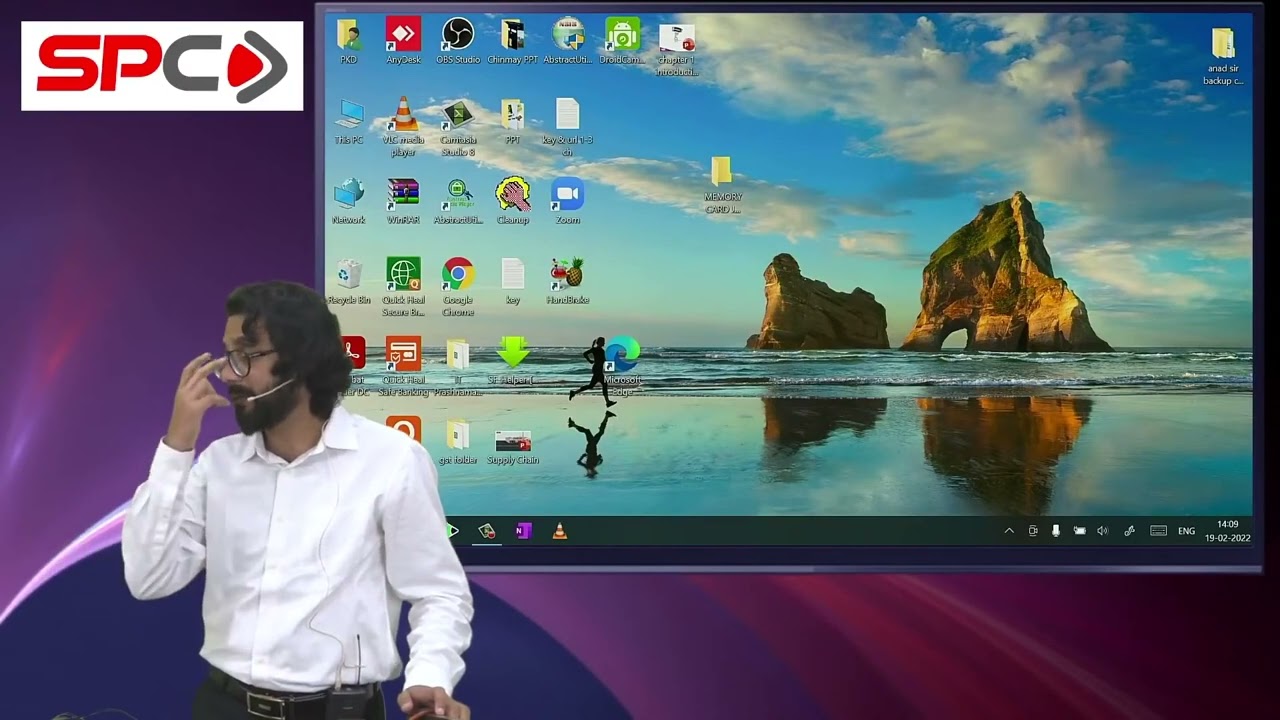Viewport: 1280px width, 720px height.
Task: Select the HandBrake pineapple icon
Action: (x=567, y=281)
